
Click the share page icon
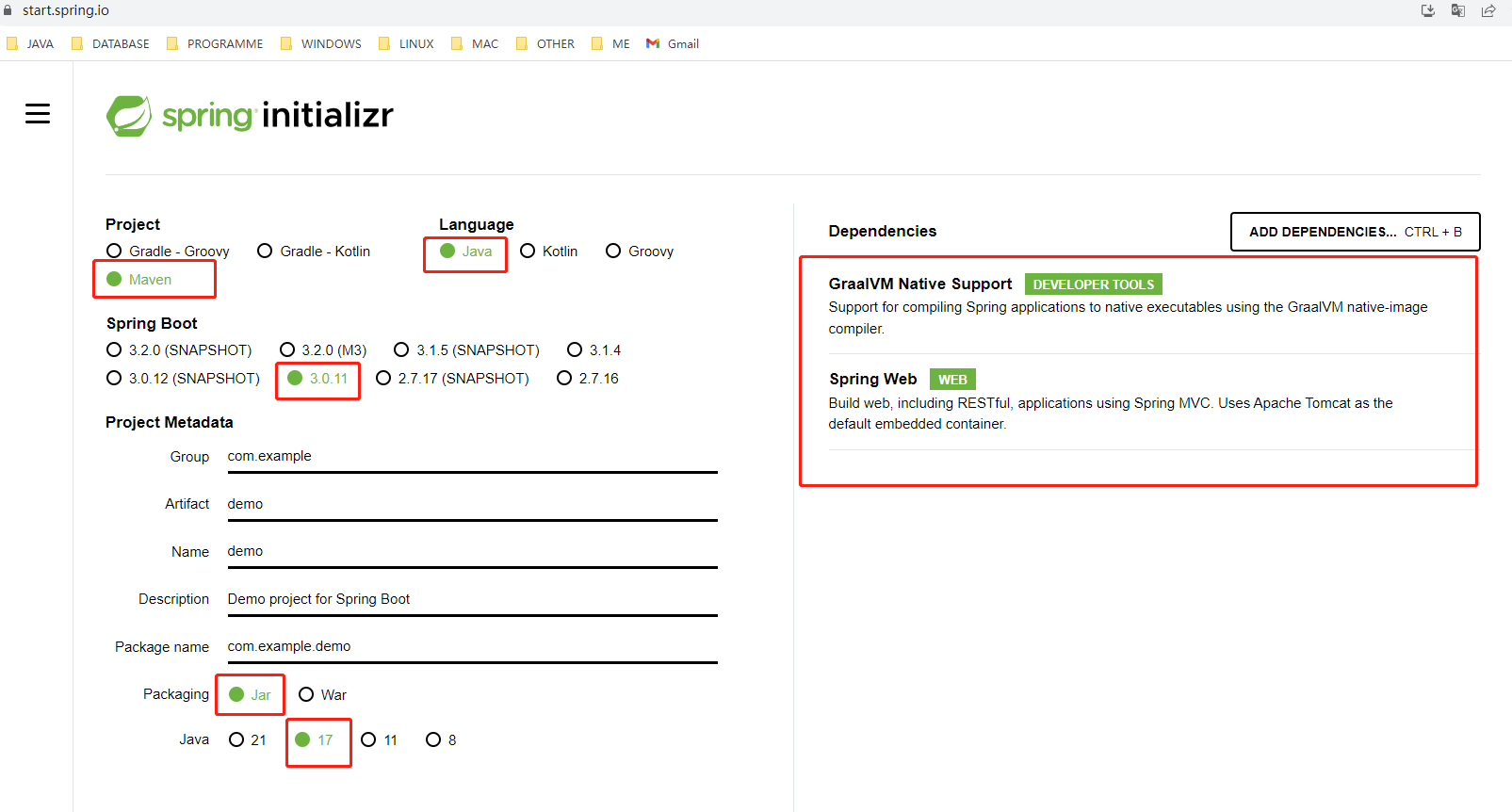[x=1488, y=11]
